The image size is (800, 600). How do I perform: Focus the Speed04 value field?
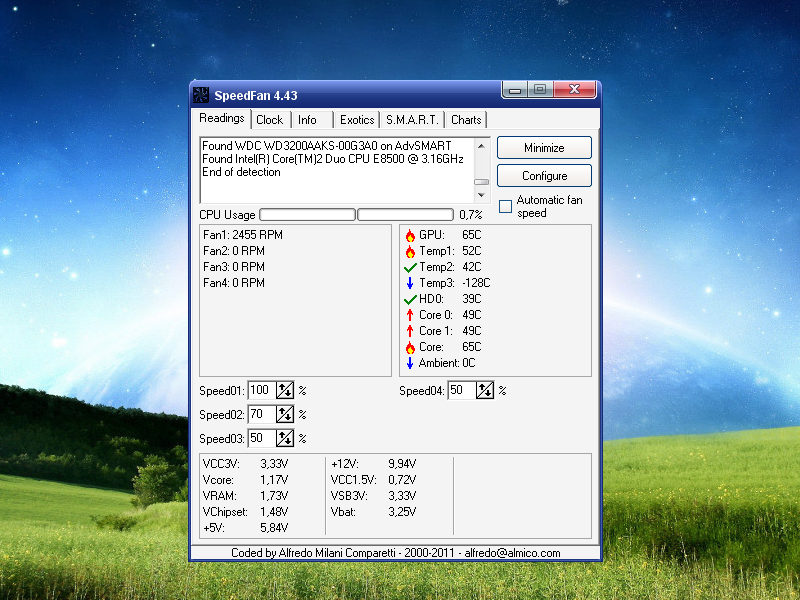point(462,391)
